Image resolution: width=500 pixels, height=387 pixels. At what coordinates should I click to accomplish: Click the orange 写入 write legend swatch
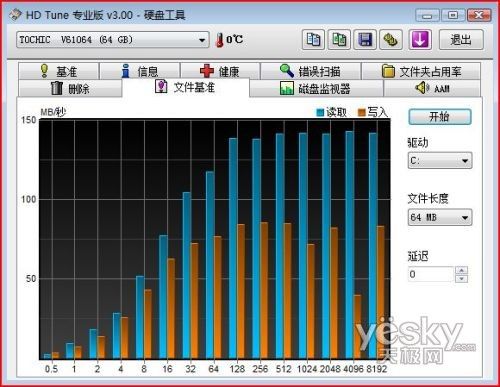362,113
